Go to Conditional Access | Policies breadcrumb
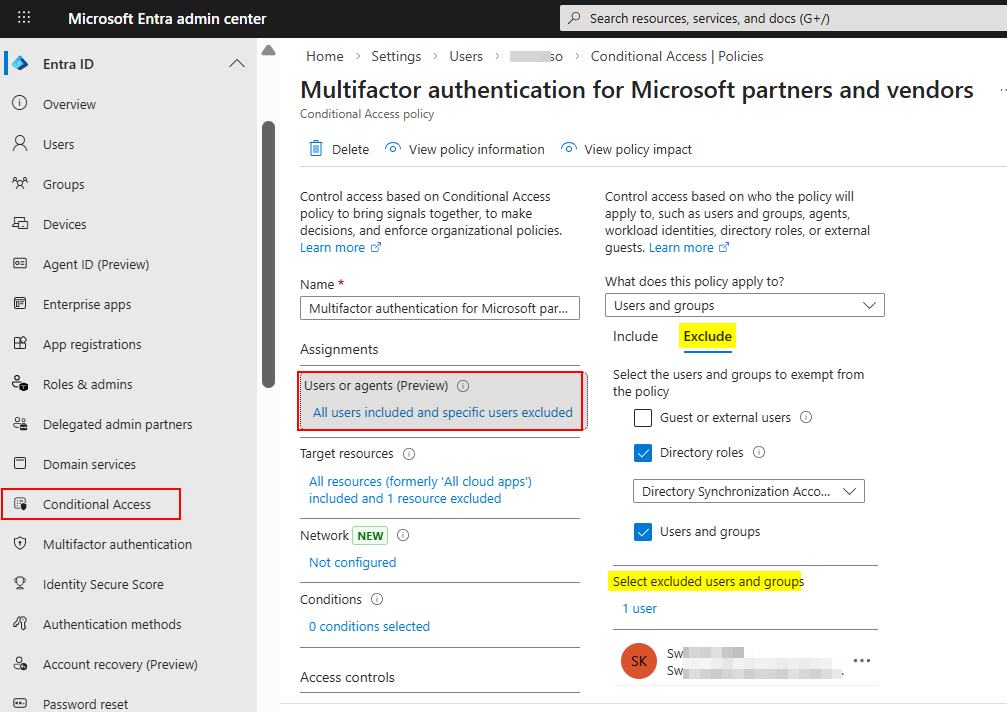The width and height of the screenshot is (1007, 712). [677, 56]
